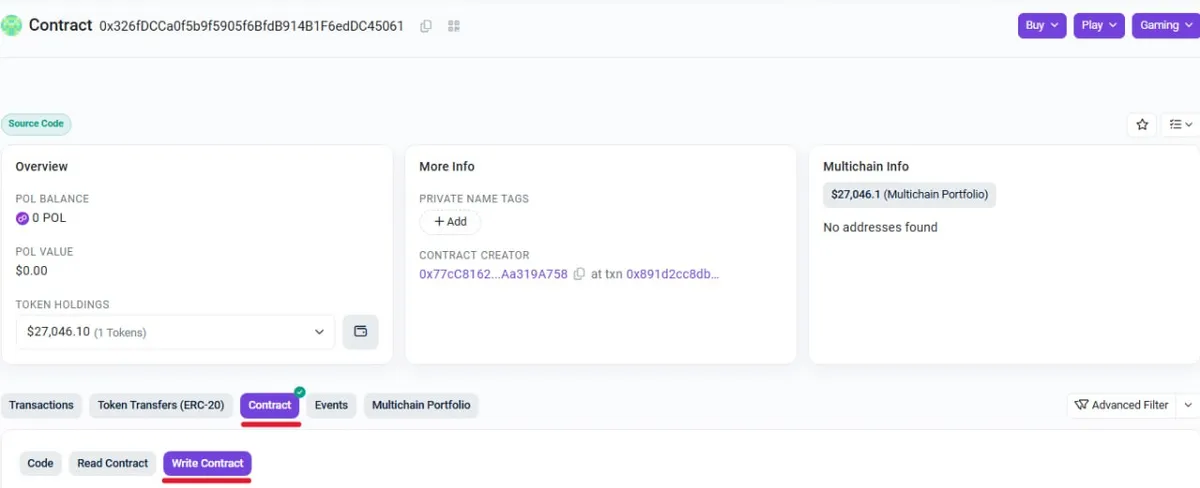This screenshot has height=488, width=1200.
Task: Show QR code for contract address
Action: point(453,26)
